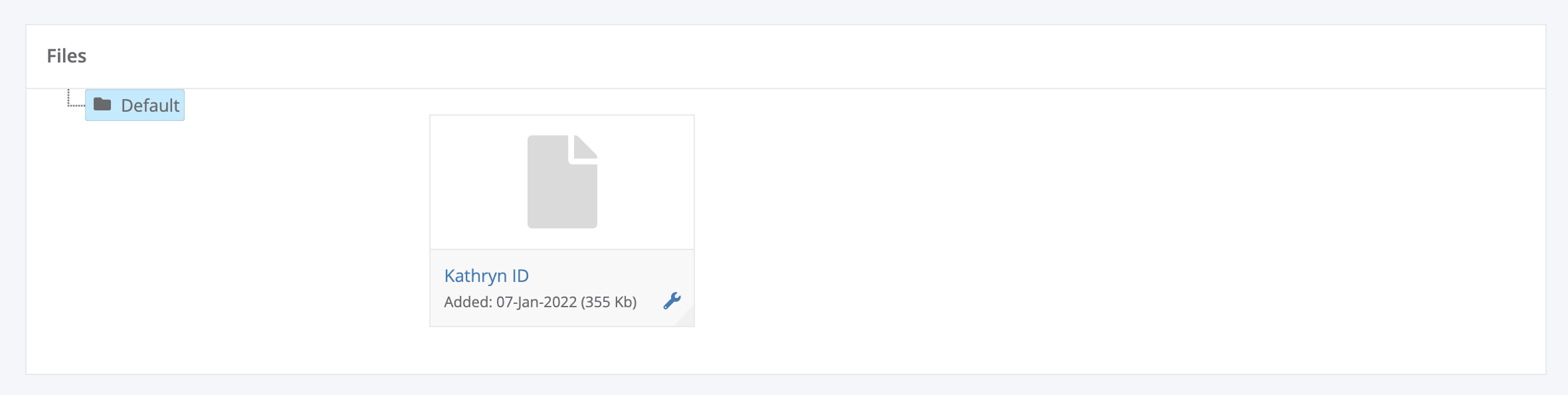The image size is (1568, 395).
Task: Click the dotted tree connector before Default
Action: click(x=76, y=98)
